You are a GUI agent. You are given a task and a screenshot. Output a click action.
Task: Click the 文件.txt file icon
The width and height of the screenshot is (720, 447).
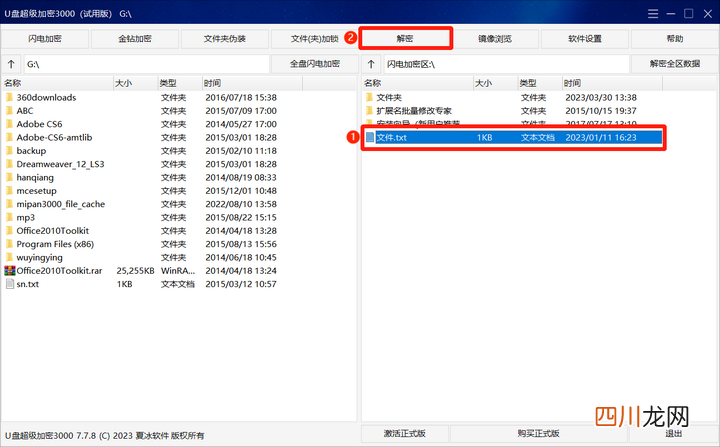coord(370,137)
